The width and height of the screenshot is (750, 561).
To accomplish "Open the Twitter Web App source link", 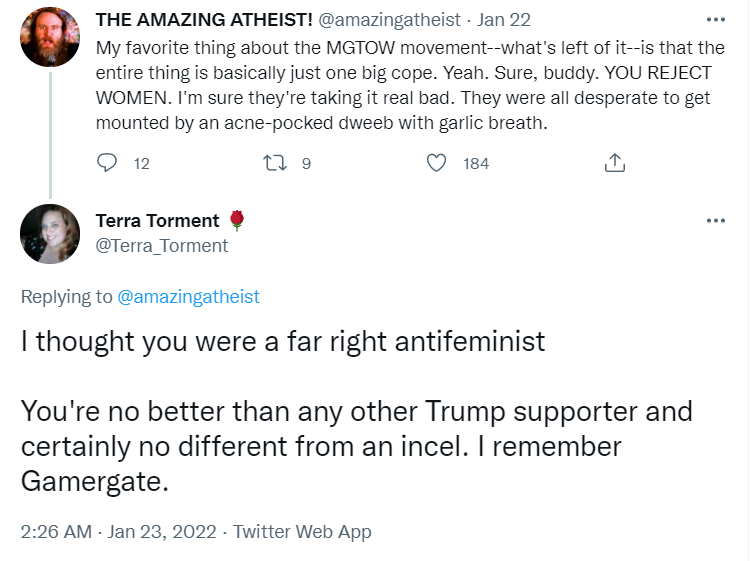I will pos(302,531).
